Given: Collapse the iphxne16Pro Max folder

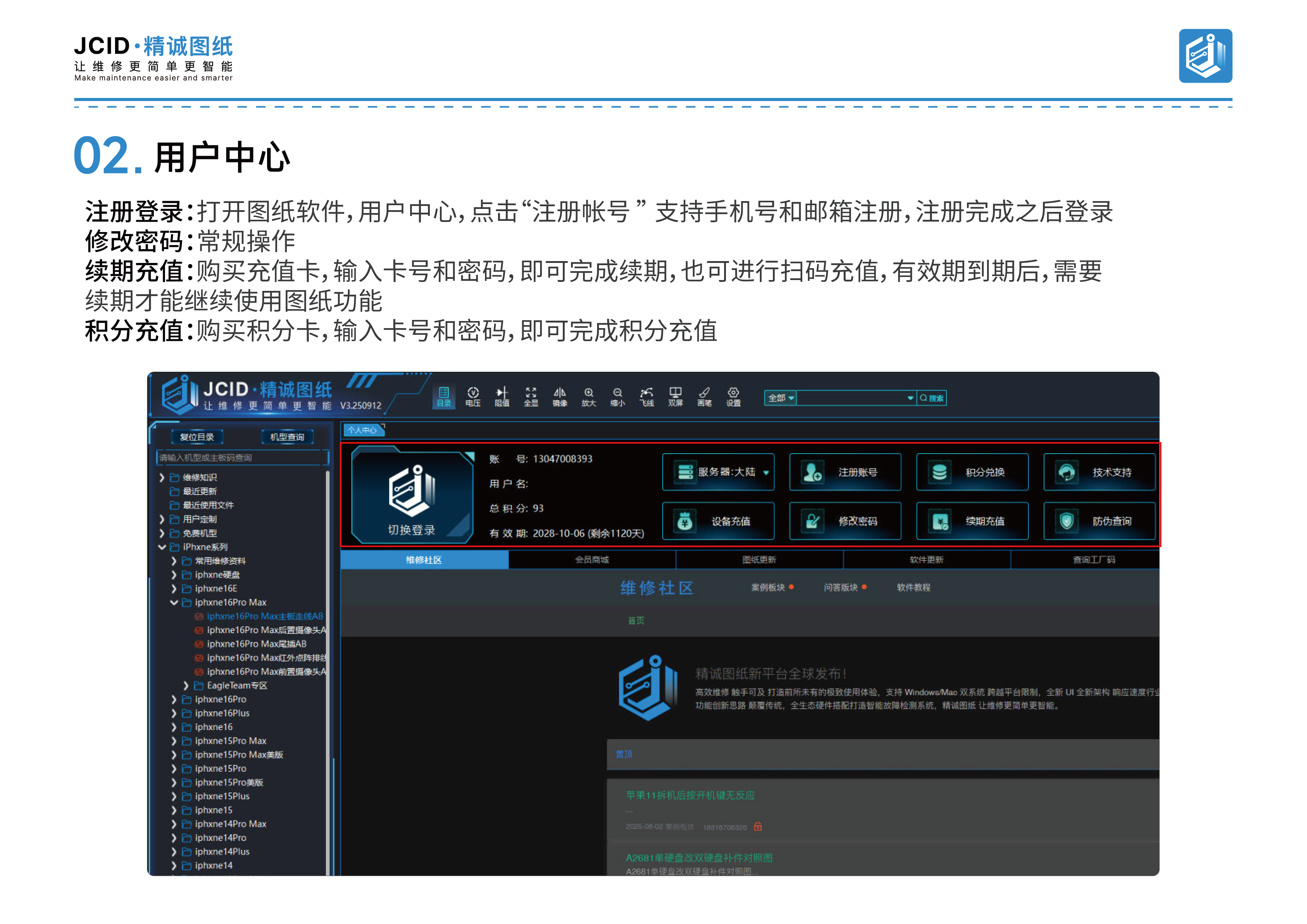Looking at the screenshot, I should 174,602.
